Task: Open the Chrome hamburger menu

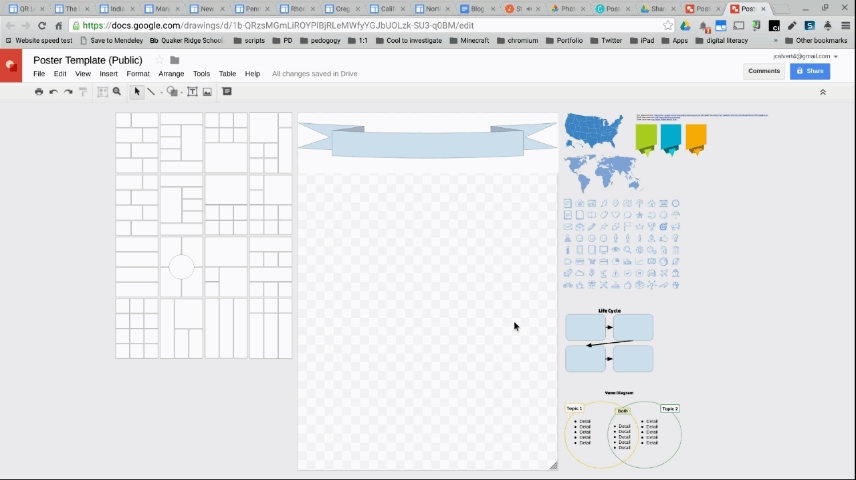Action: coord(846,26)
